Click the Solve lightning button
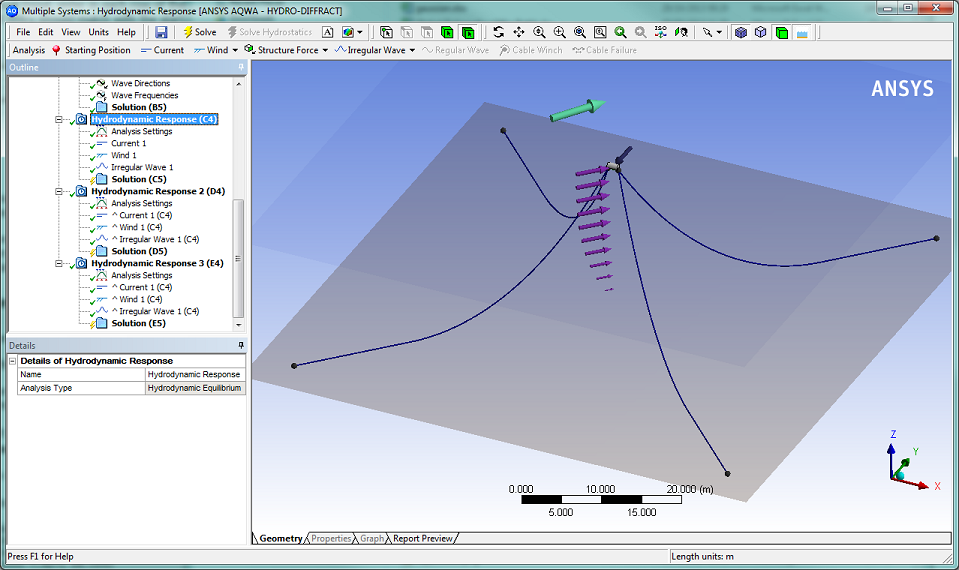This screenshot has height=570, width=959. 199,32
